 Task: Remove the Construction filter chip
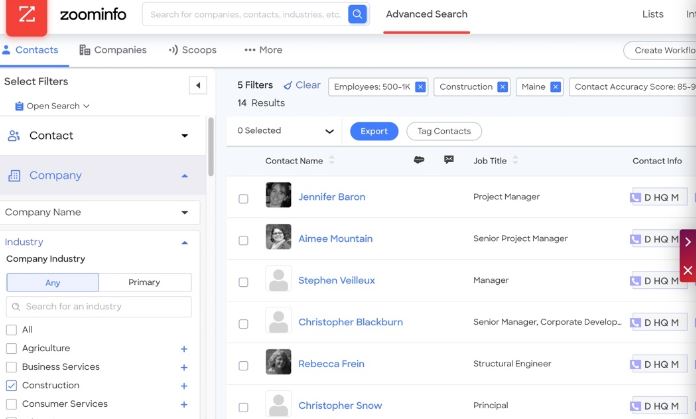(502, 87)
